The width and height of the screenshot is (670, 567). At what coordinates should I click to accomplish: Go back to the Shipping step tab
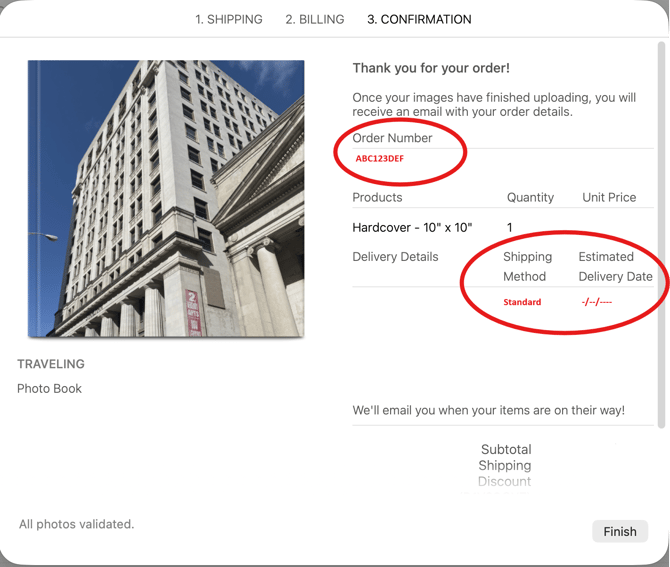click(x=228, y=19)
